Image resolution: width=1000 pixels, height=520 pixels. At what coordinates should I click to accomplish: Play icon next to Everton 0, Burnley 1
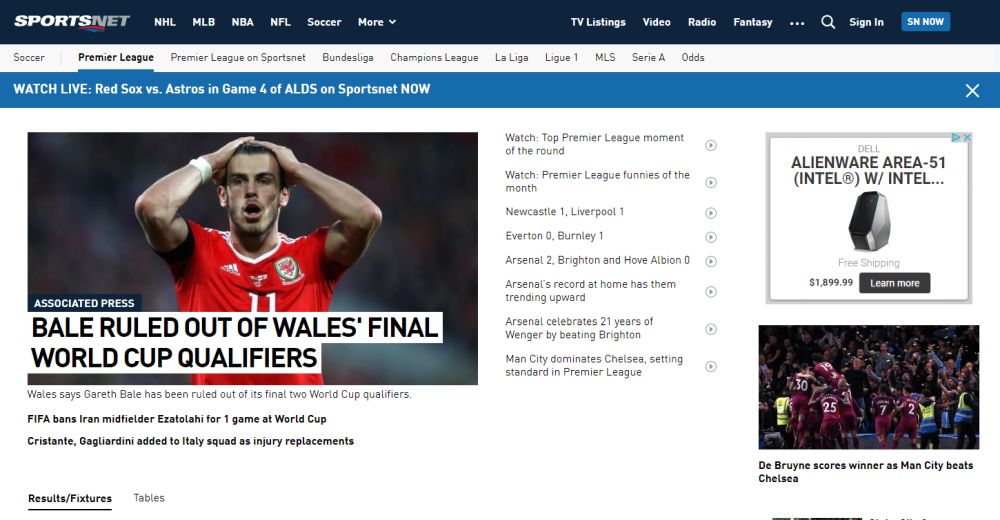click(x=710, y=237)
